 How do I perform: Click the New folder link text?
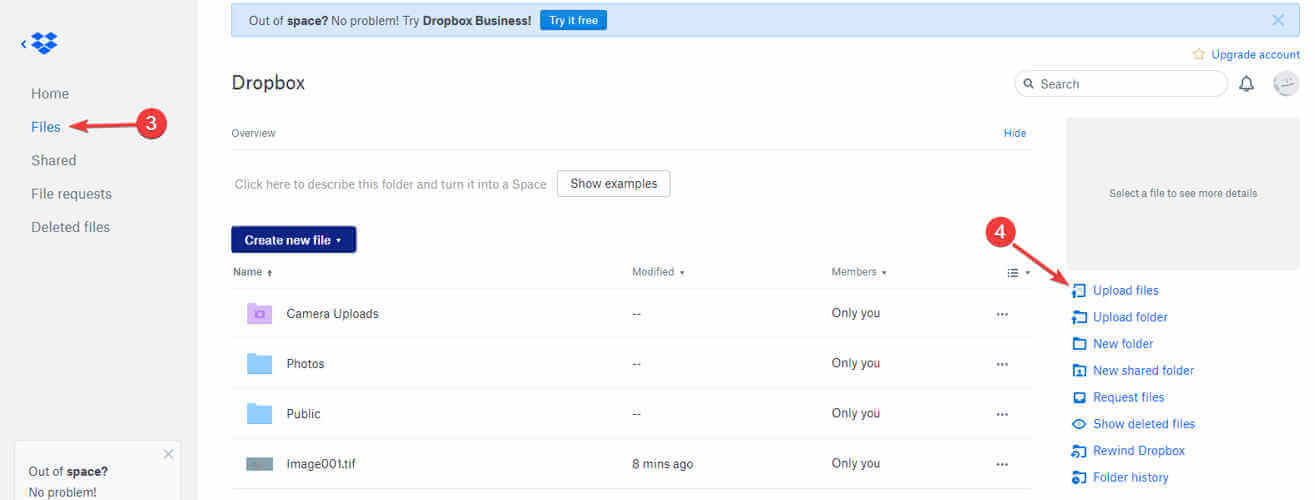[x=1123, y=344]
